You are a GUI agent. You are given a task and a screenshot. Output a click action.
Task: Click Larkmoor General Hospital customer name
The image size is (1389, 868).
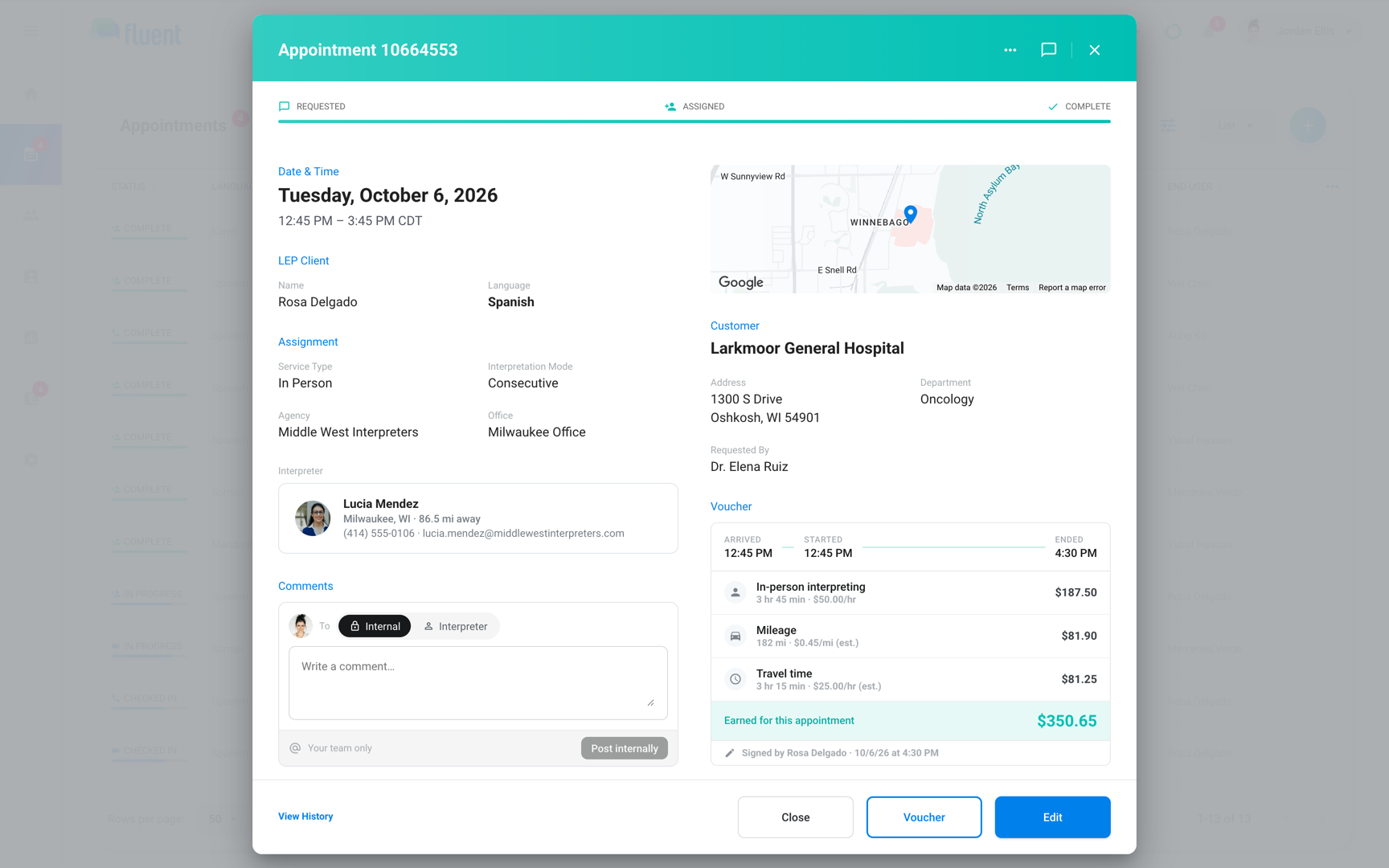807,348
